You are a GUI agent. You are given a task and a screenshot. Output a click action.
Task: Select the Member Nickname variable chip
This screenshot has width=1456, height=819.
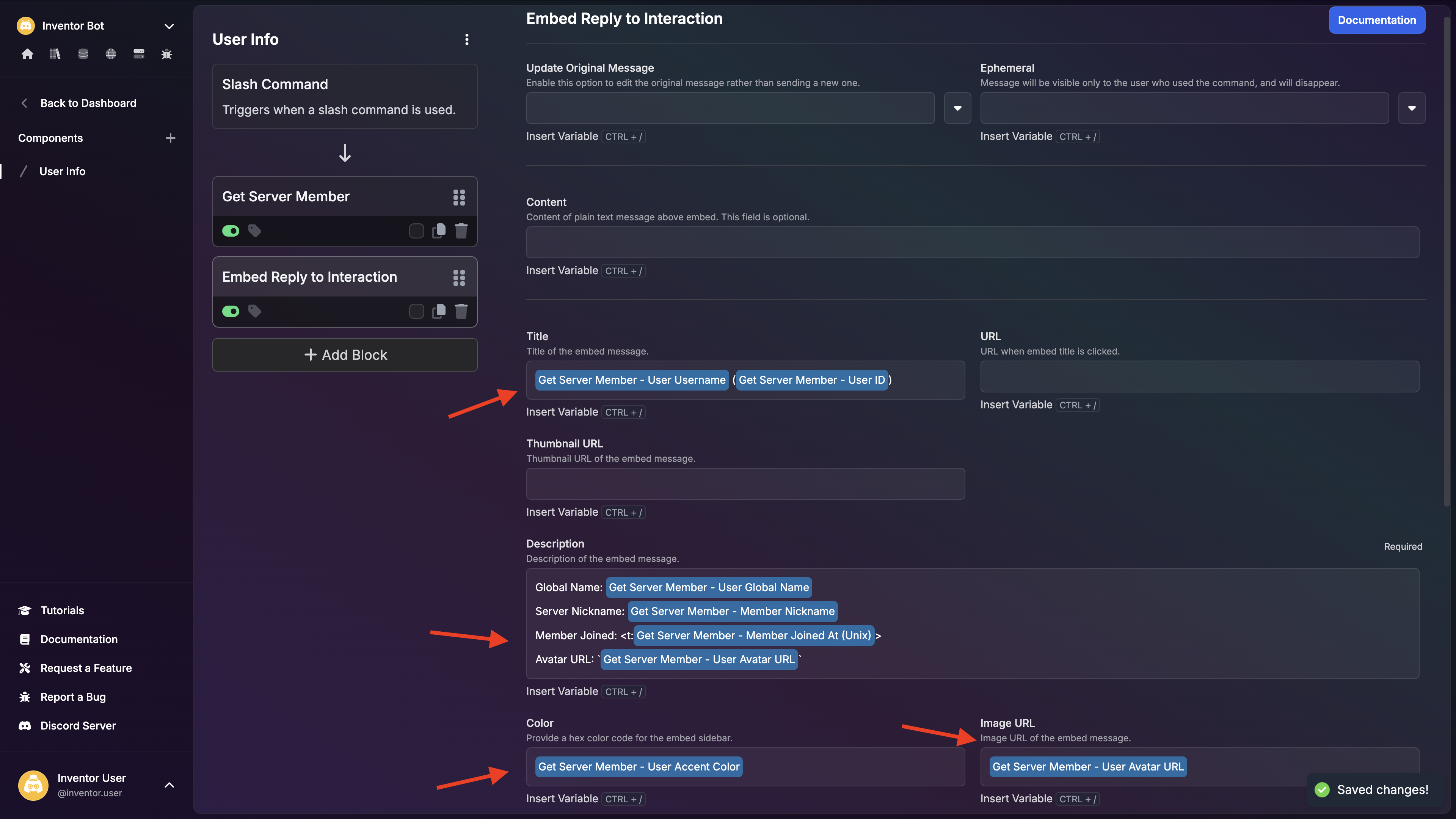pos(733,611)
